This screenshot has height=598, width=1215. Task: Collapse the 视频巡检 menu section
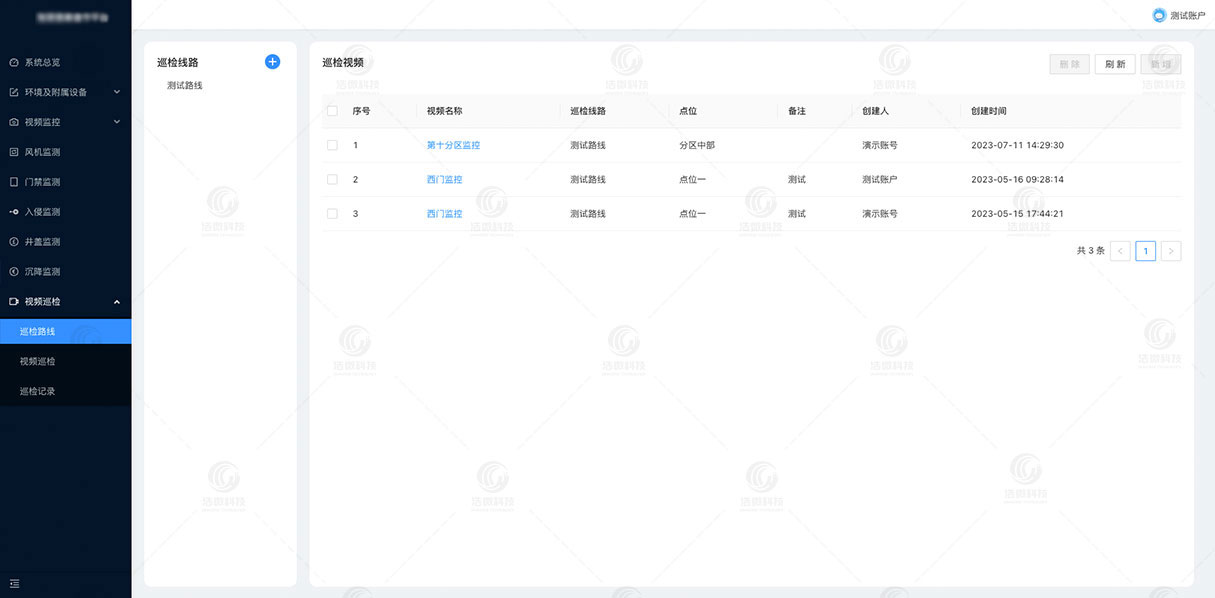(45, 301)
